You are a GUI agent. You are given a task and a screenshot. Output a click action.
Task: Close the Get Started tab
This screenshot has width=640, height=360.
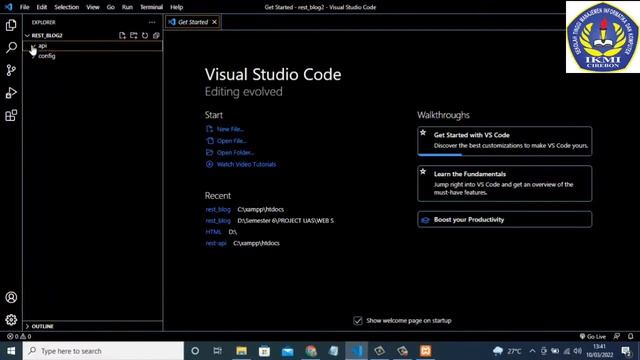pos(214,22)
